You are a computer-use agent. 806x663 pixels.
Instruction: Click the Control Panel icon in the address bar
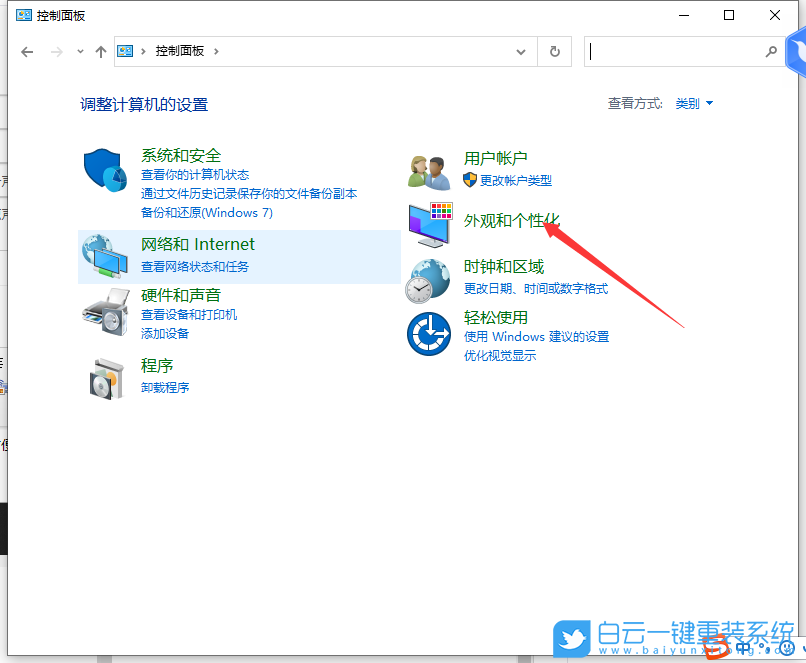(124, 50)
